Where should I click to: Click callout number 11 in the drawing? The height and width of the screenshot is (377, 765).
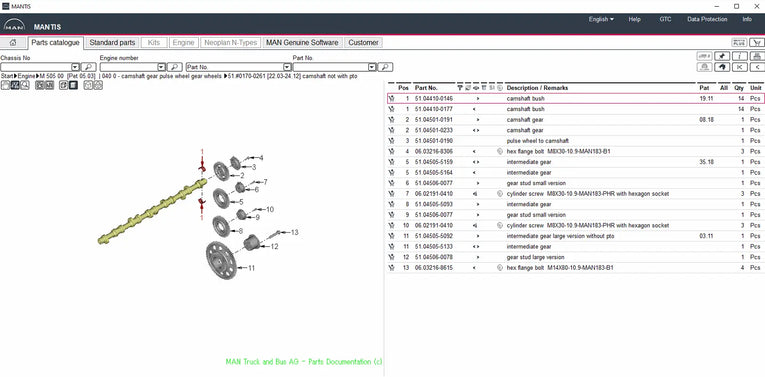[x=251, y=268]
